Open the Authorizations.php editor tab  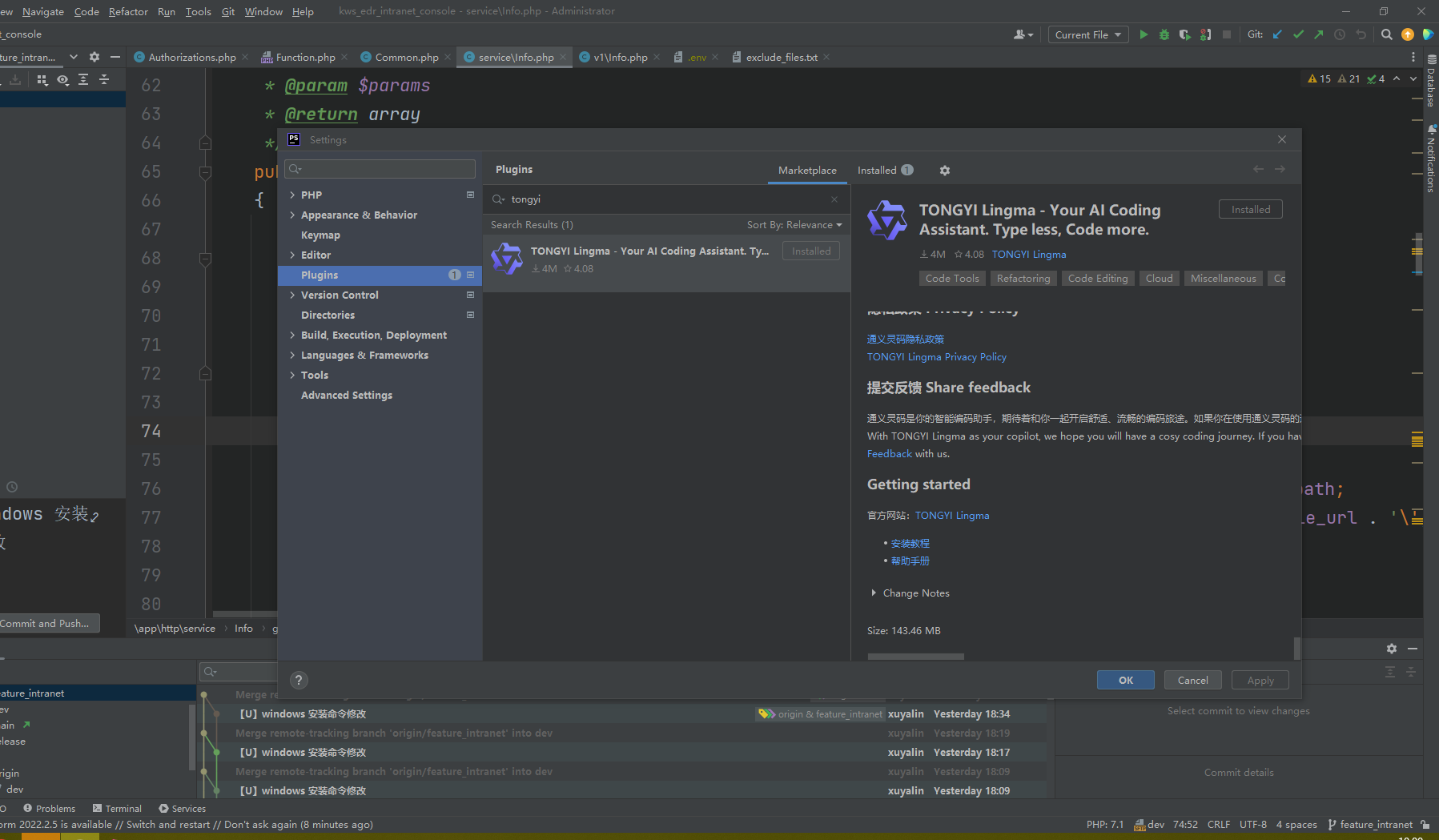[x=192, y=57]
